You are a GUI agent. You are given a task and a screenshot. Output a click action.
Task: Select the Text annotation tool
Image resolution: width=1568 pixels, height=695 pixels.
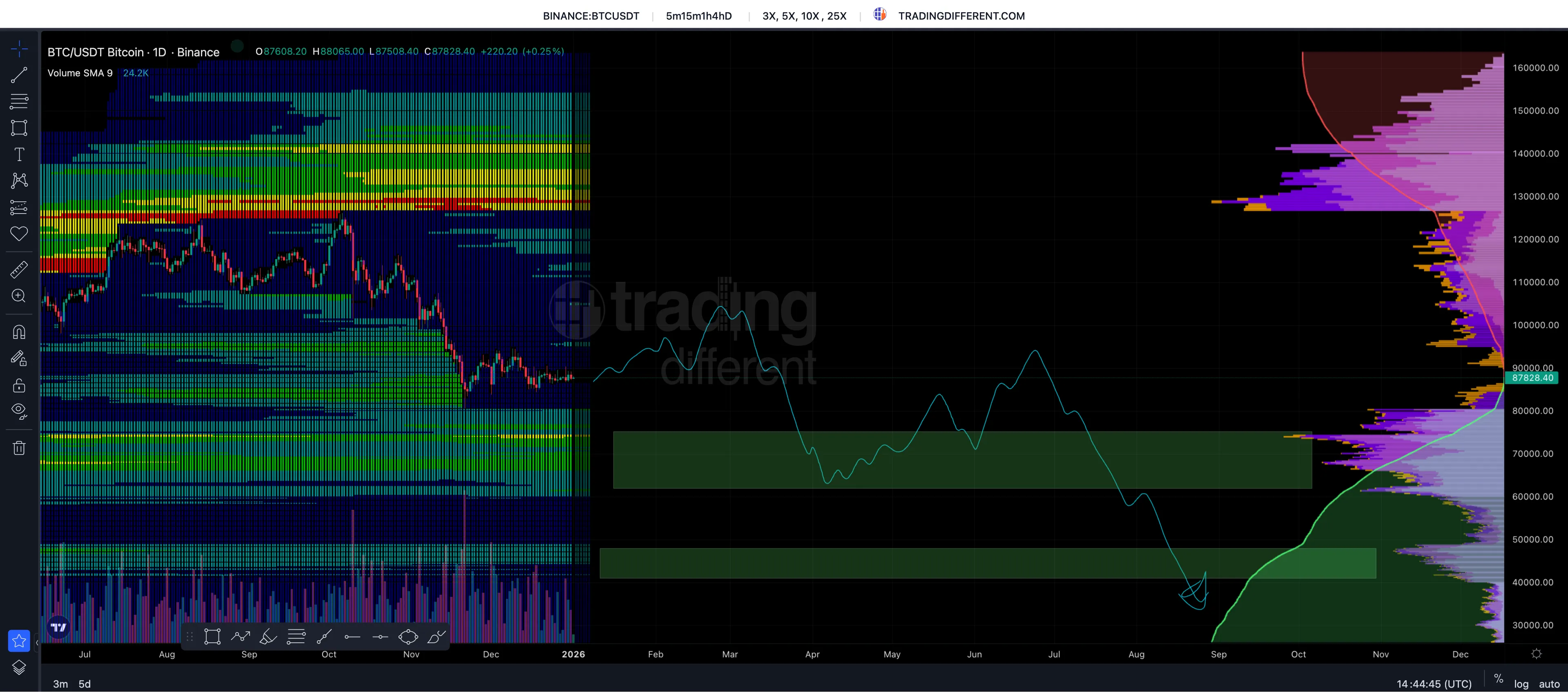tap(19, 155)
